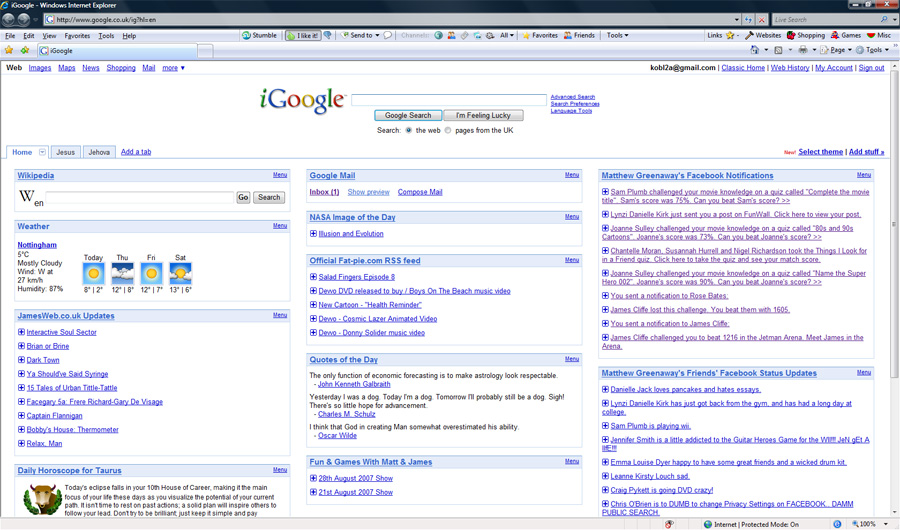
Task: Open the File menu
Action: [10, 36]
